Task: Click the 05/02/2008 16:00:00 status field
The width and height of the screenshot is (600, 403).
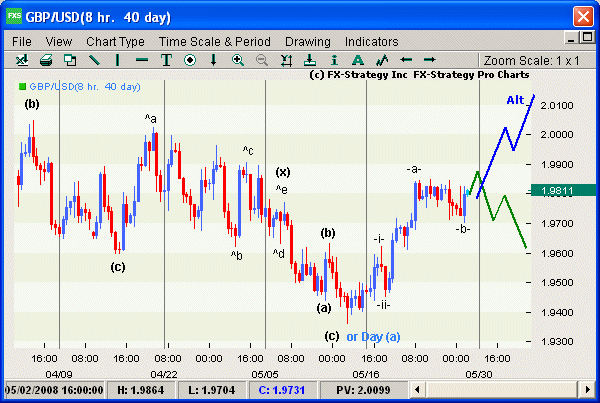Action: 54,390
